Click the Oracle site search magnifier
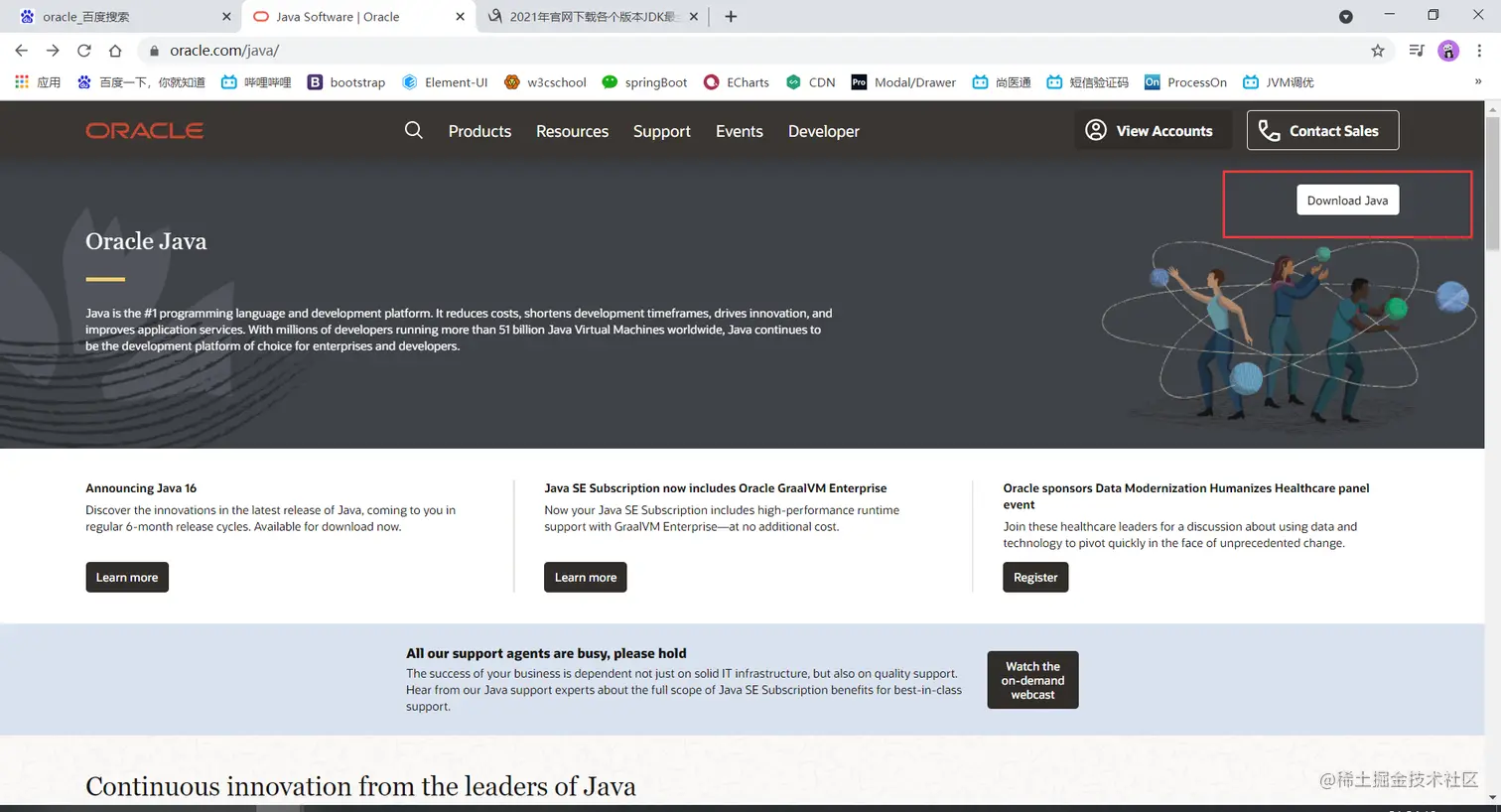This screenshot has height=812, width=1501. 414,130
